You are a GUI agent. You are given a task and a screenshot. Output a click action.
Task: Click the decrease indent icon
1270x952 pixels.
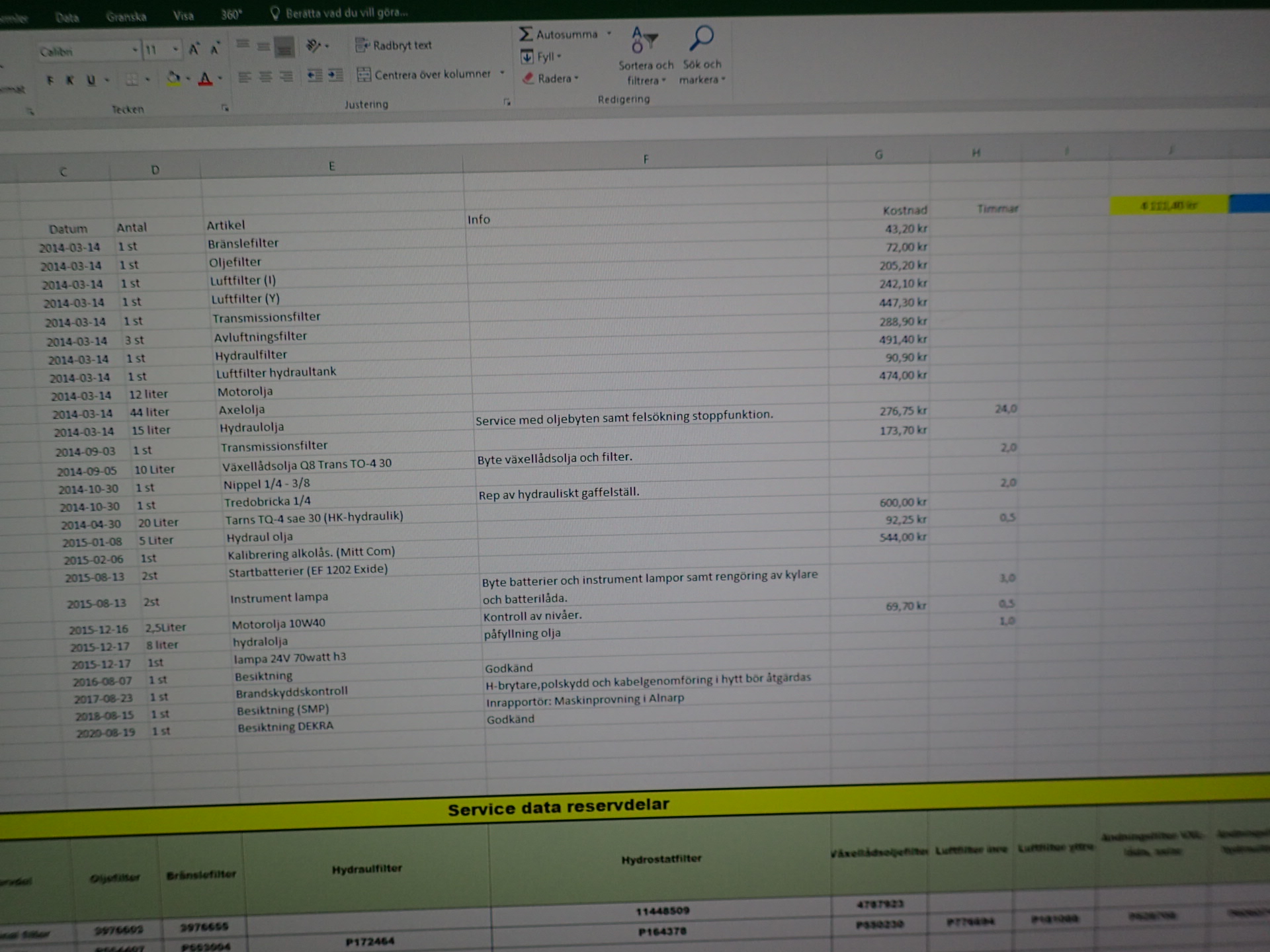[x=314, y=75]
